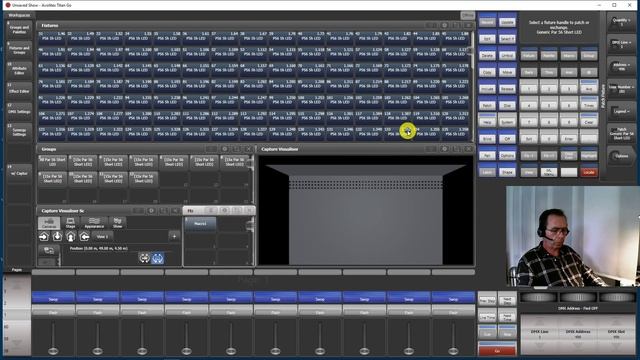Viewport: 640px width, 360px height.
Task: Click the DMX Address field in wheel panel
Action: point(578,334)
